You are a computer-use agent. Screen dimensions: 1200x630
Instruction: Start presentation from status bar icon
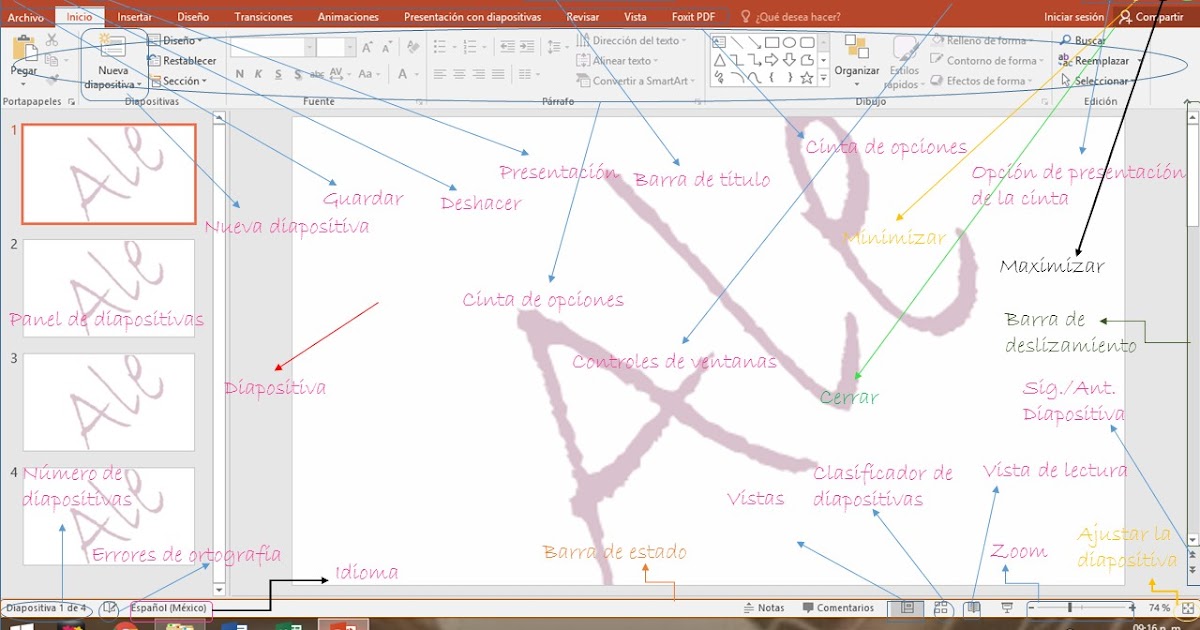click(1005, 607)
